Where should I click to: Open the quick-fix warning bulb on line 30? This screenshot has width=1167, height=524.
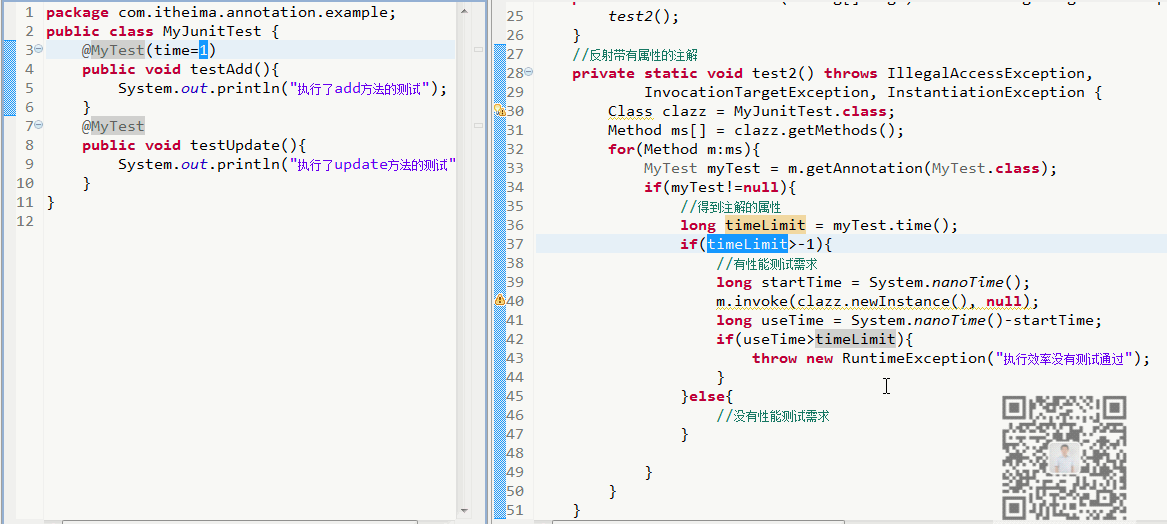pos(499,110)
